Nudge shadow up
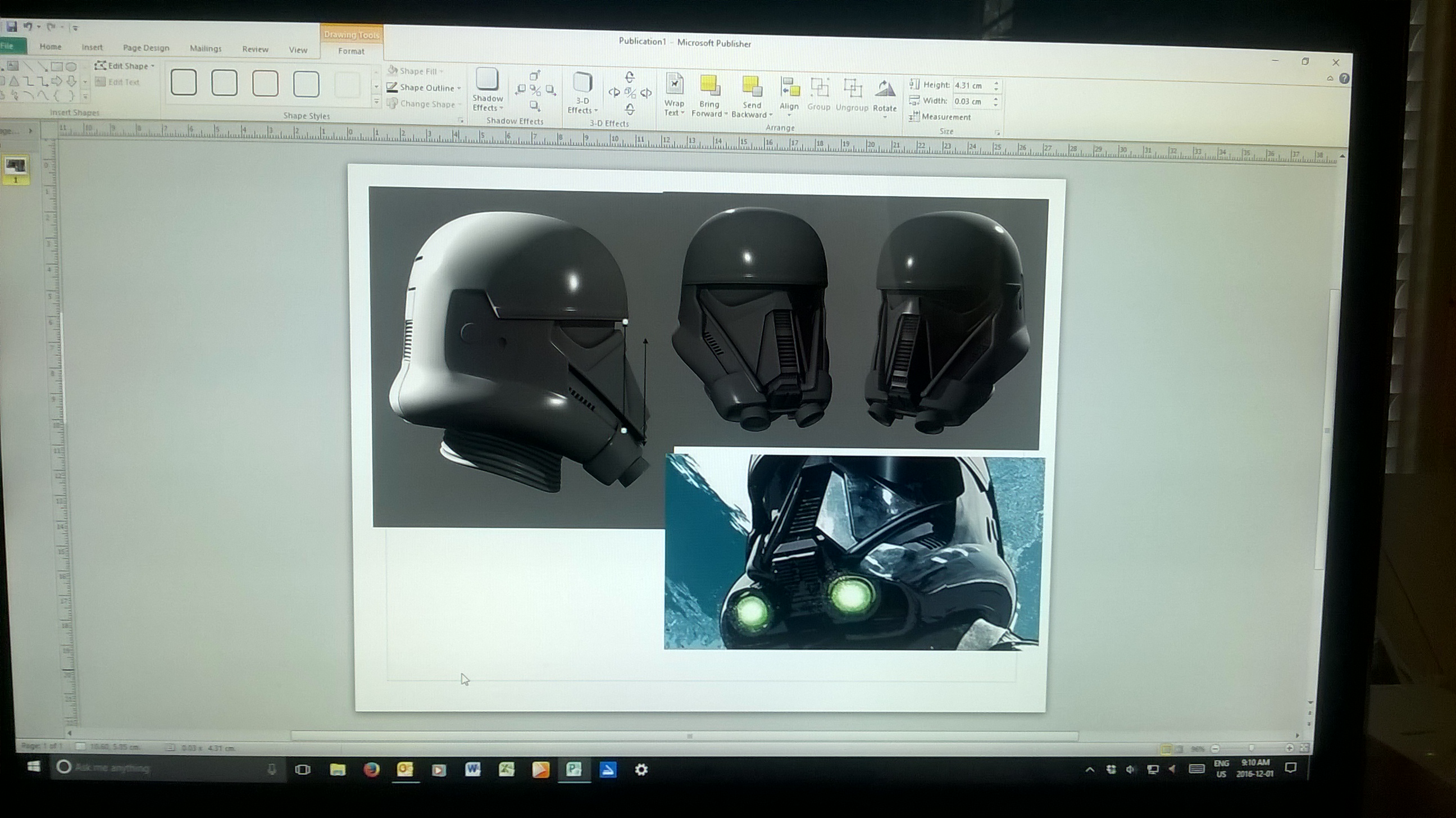The image size is (1456, 818). (534, 75)
